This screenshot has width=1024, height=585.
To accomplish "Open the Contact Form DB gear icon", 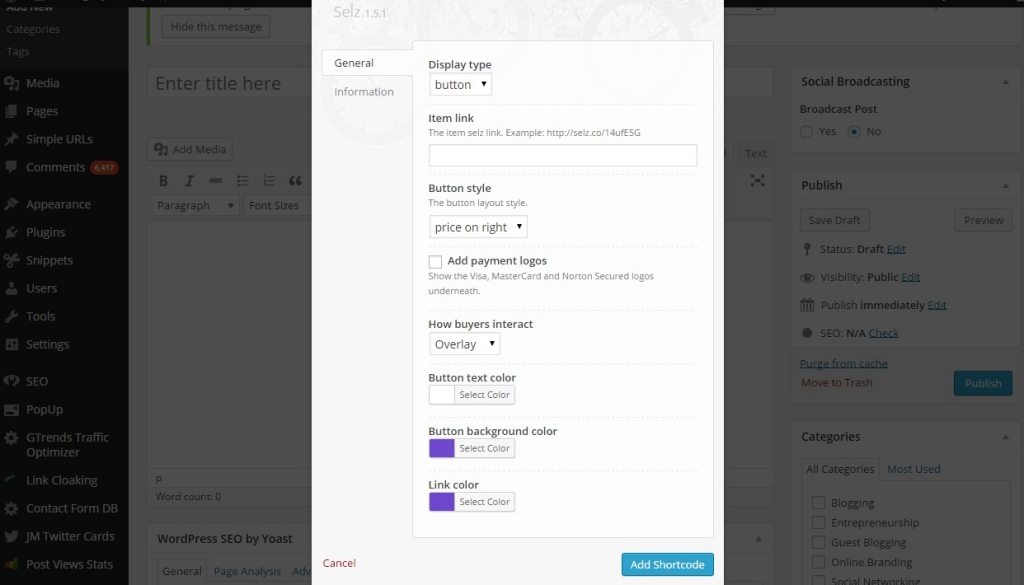I will (11, 509).
